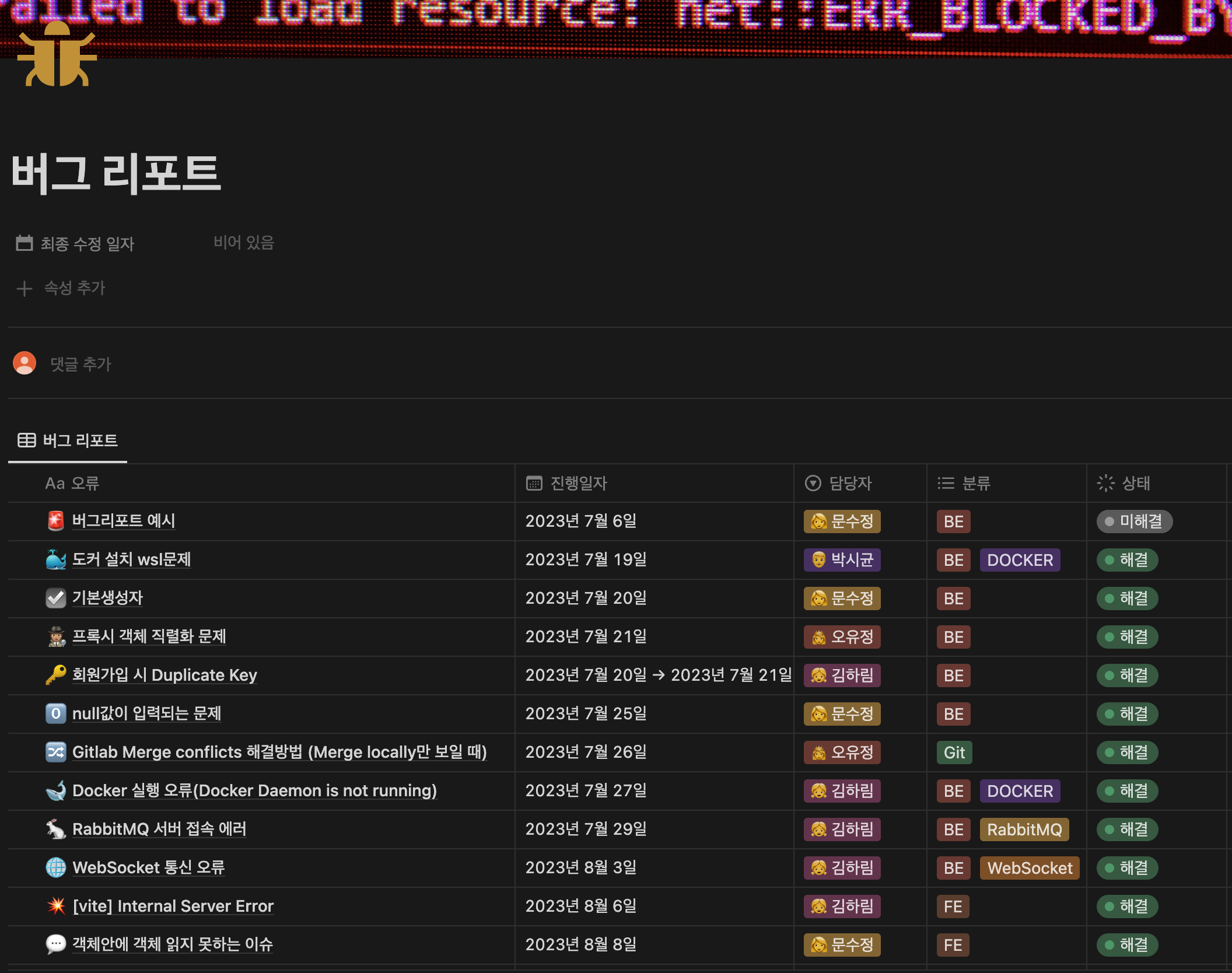1232x973 pixels.
Task: Click the calendar icon beside 최종 수정 일자
Action: [x=24, y=243]
